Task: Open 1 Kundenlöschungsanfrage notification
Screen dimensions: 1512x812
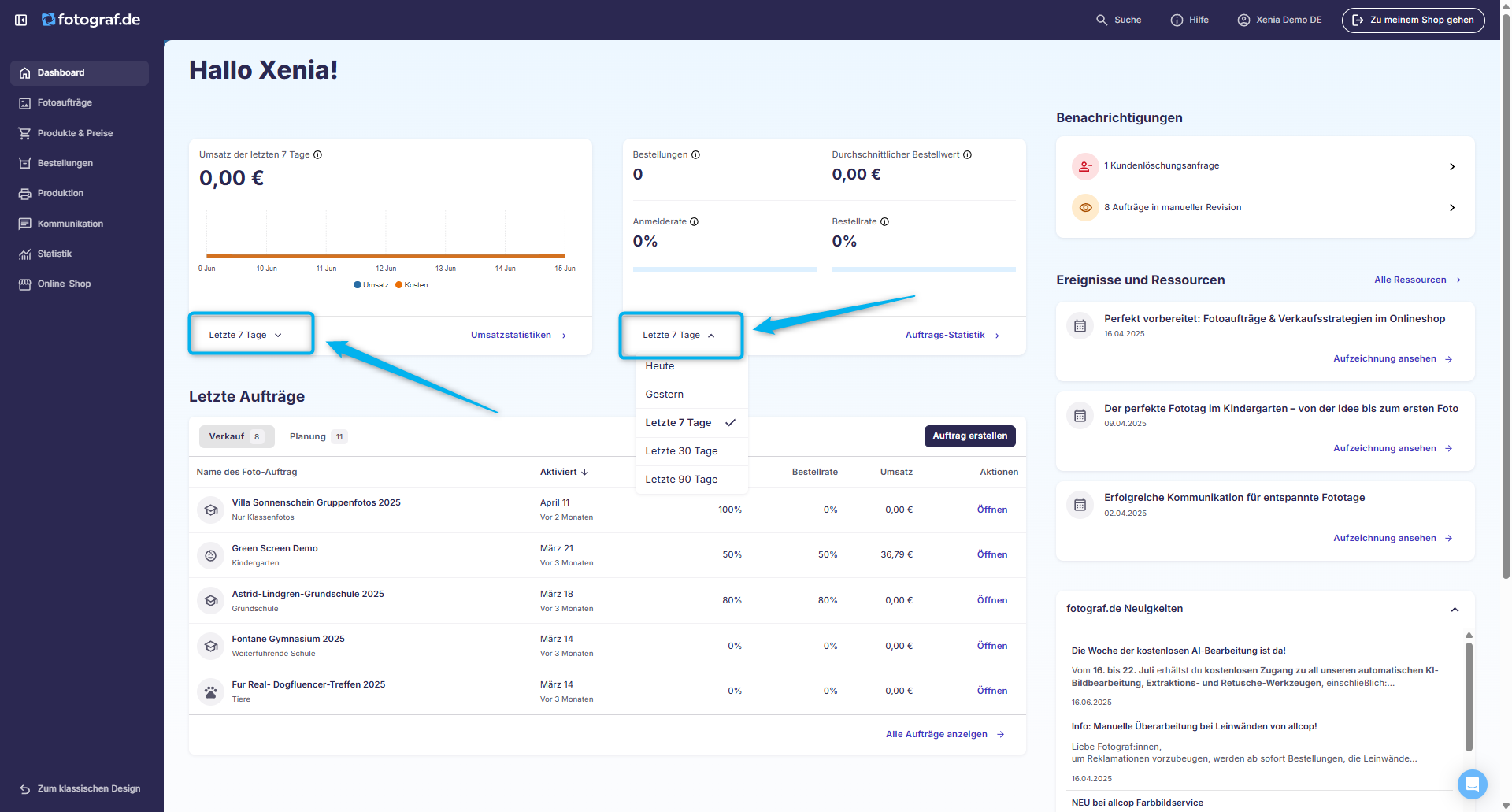Action: (1265, 166)
